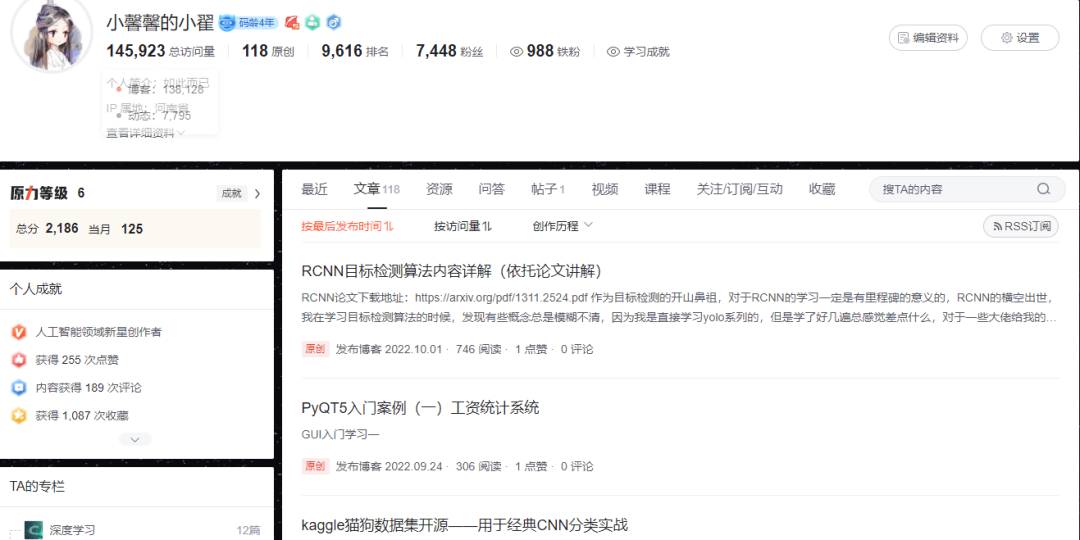Open 深度学习 column thumbnail icon
Image resolution: width=1080 pixels, height=540 pixels.
click(34, 530)
